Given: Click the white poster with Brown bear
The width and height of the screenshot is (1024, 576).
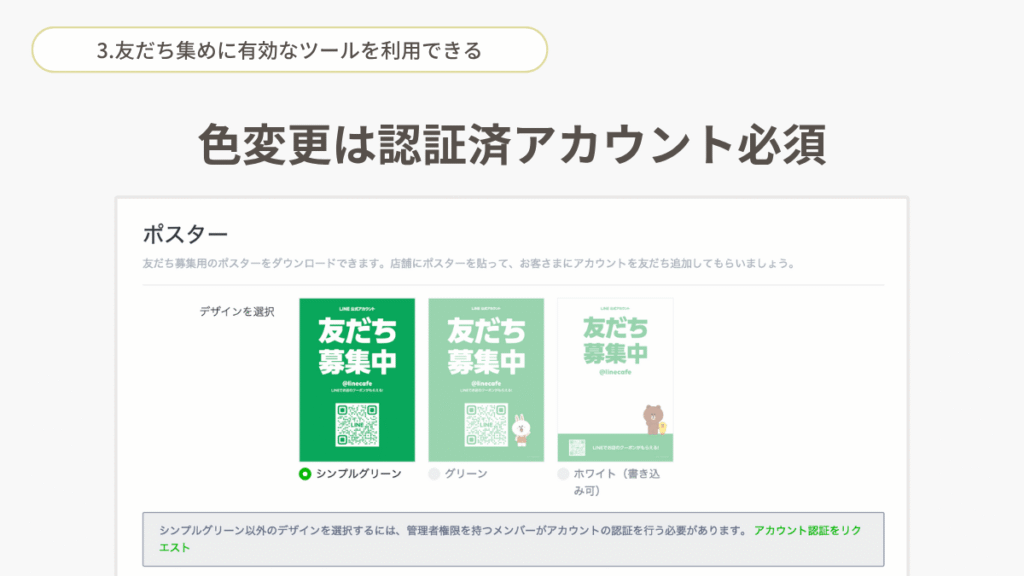Looking at the screenshot, I should (615, 379).
